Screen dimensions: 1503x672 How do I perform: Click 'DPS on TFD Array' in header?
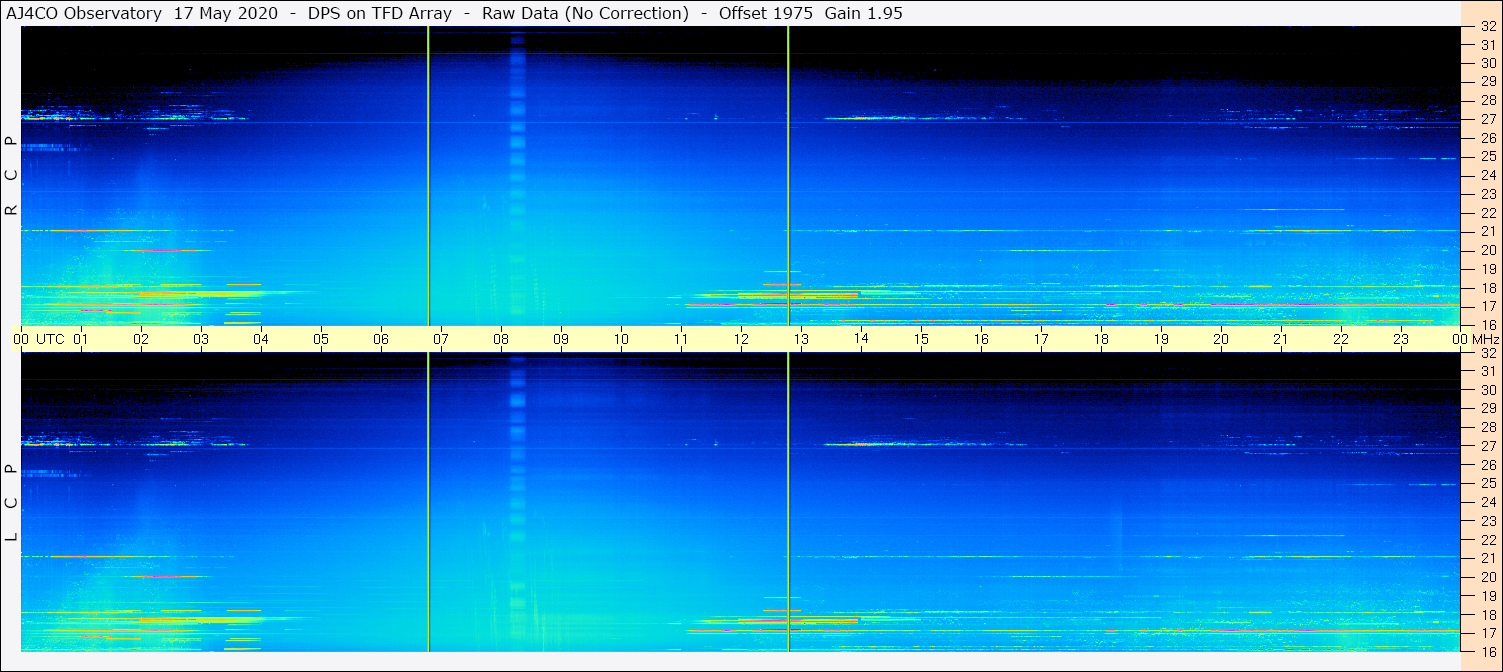pos(379,14)
